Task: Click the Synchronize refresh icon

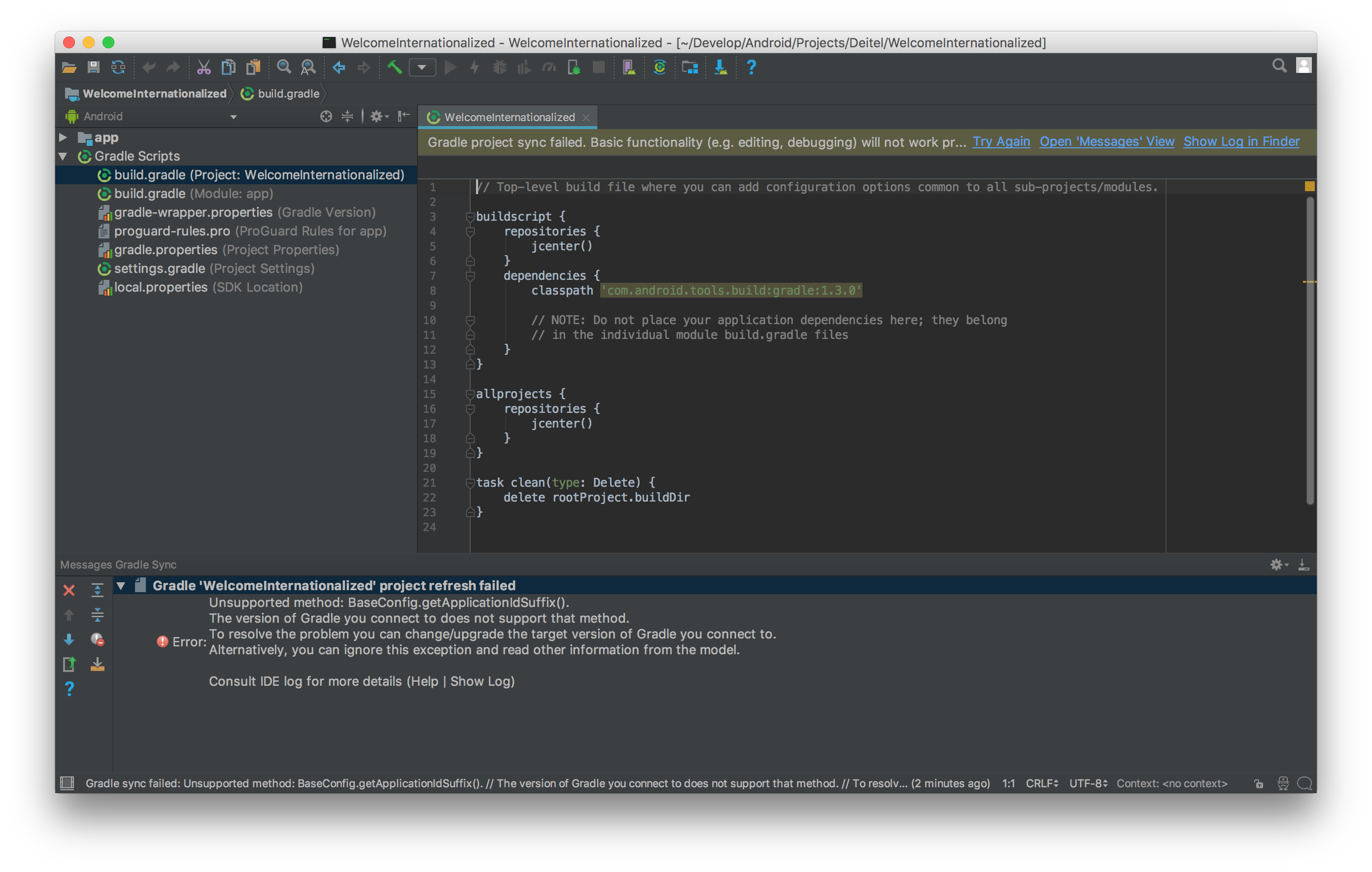Action: pos(118,68)
